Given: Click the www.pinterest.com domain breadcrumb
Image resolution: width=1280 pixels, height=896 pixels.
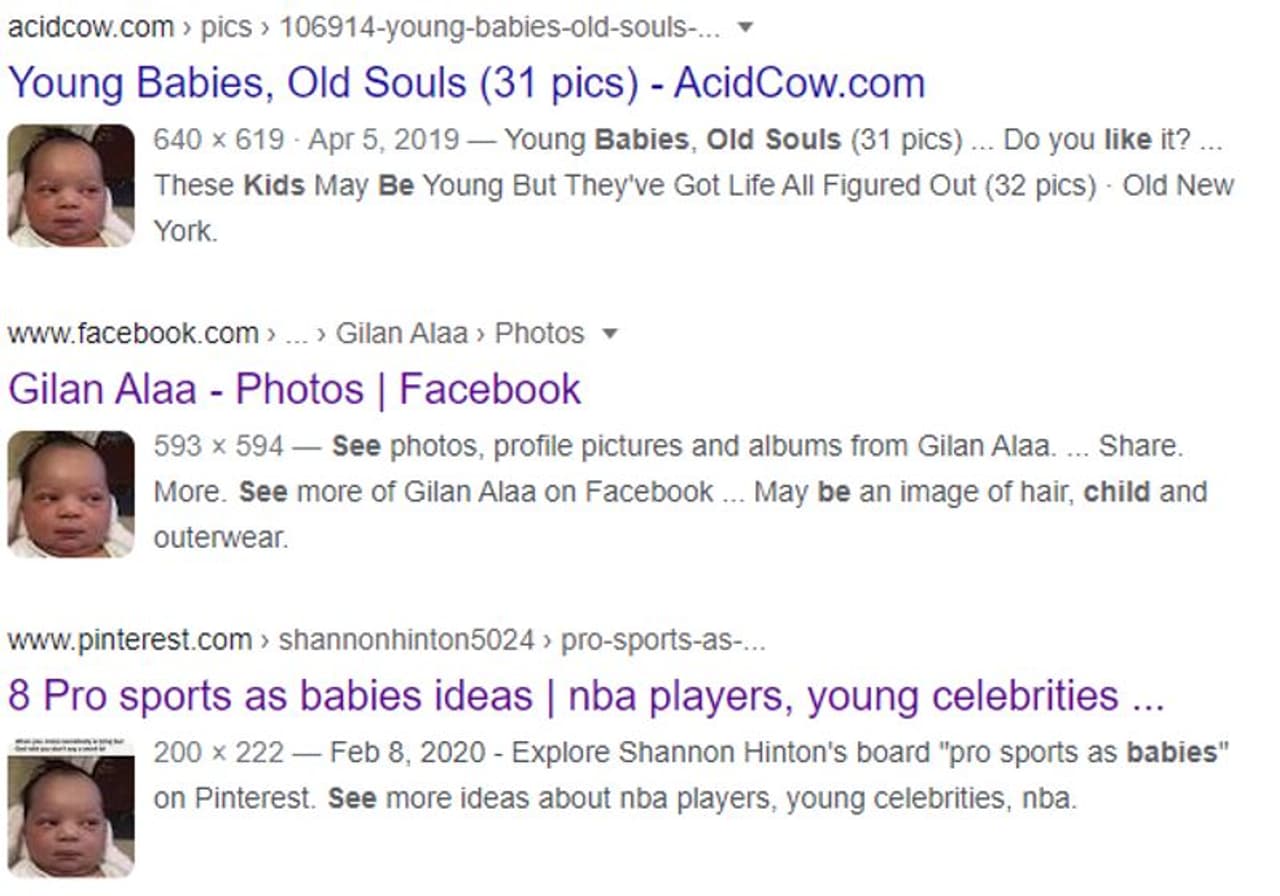Looking at the screenshot, I should (129, 640).
